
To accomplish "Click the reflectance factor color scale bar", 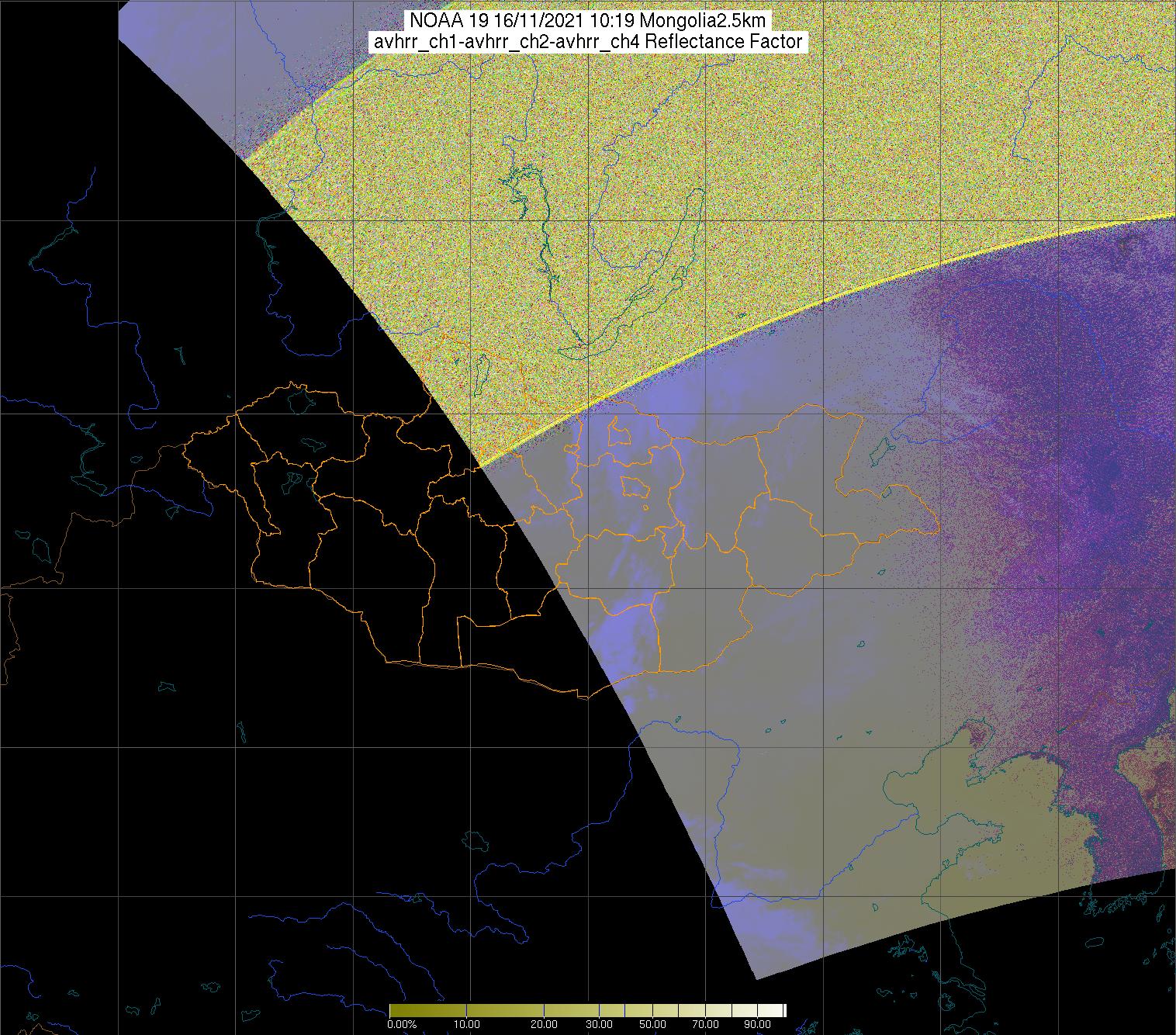I will click(x=588, y=1009).
